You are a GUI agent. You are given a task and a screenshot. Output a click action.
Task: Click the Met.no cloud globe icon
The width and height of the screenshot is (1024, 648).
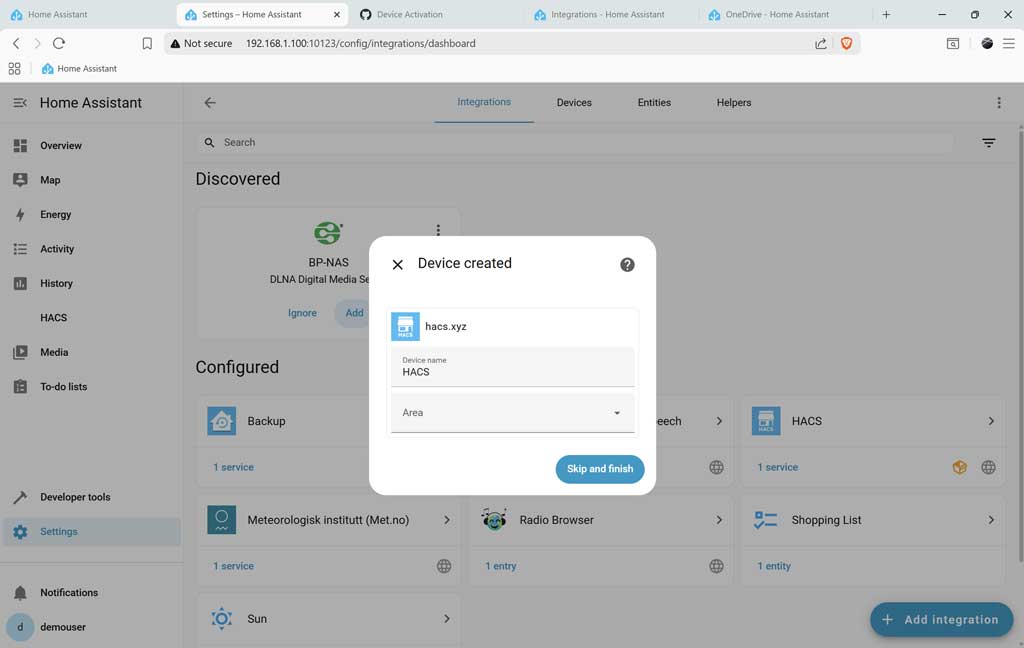tap(443, 566)
